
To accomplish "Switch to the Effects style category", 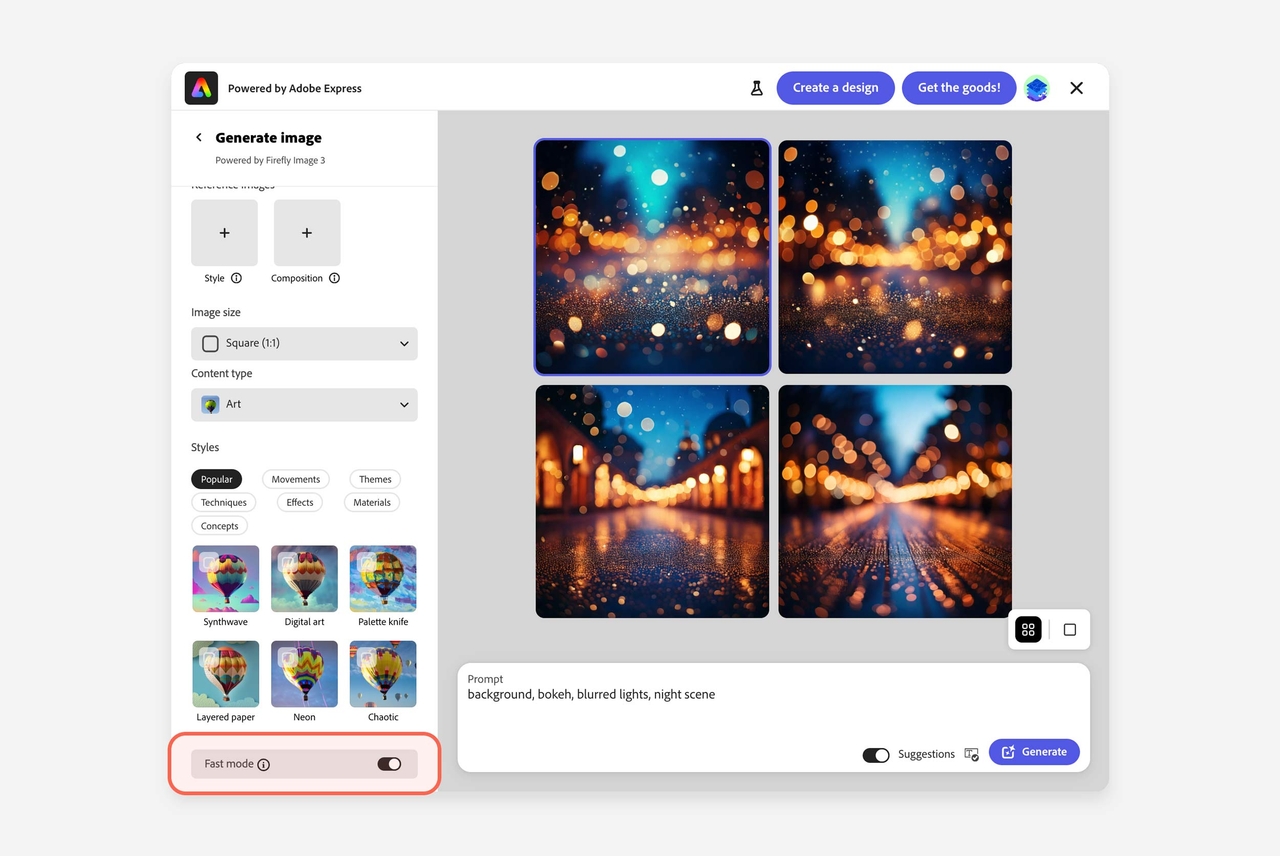I will [x=300, y=502].
